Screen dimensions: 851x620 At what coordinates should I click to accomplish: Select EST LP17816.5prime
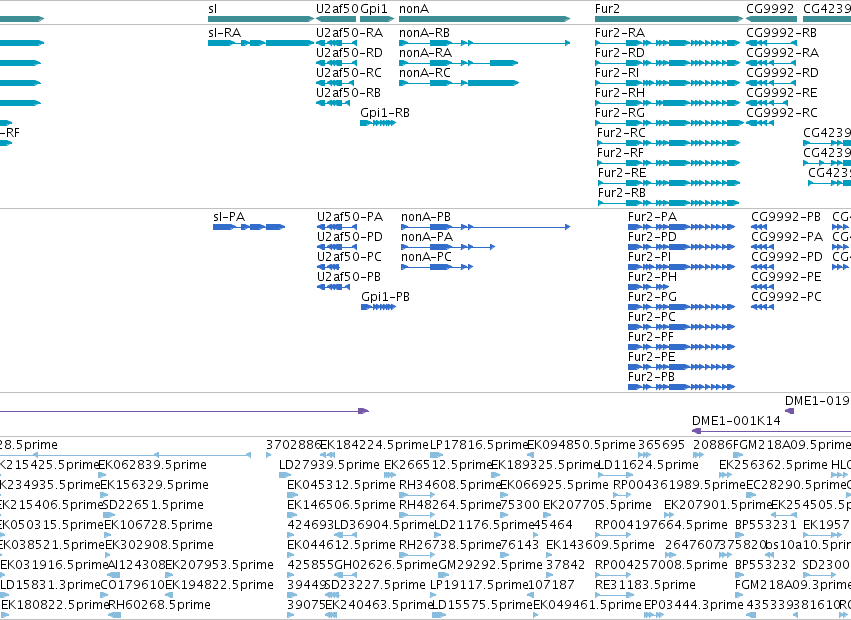(479, 445)
